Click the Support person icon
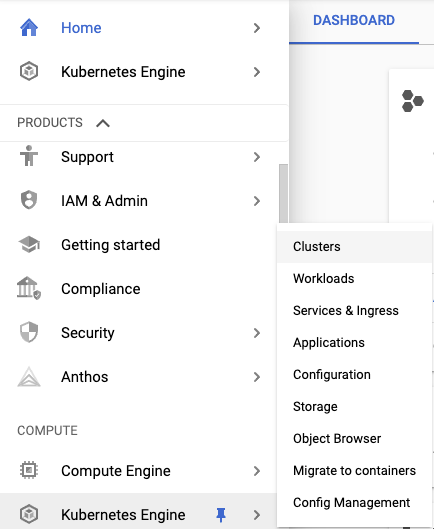Image resolution: width=434 pixels, height=529 pixels. pyautogui.click(x=29, y=156)
